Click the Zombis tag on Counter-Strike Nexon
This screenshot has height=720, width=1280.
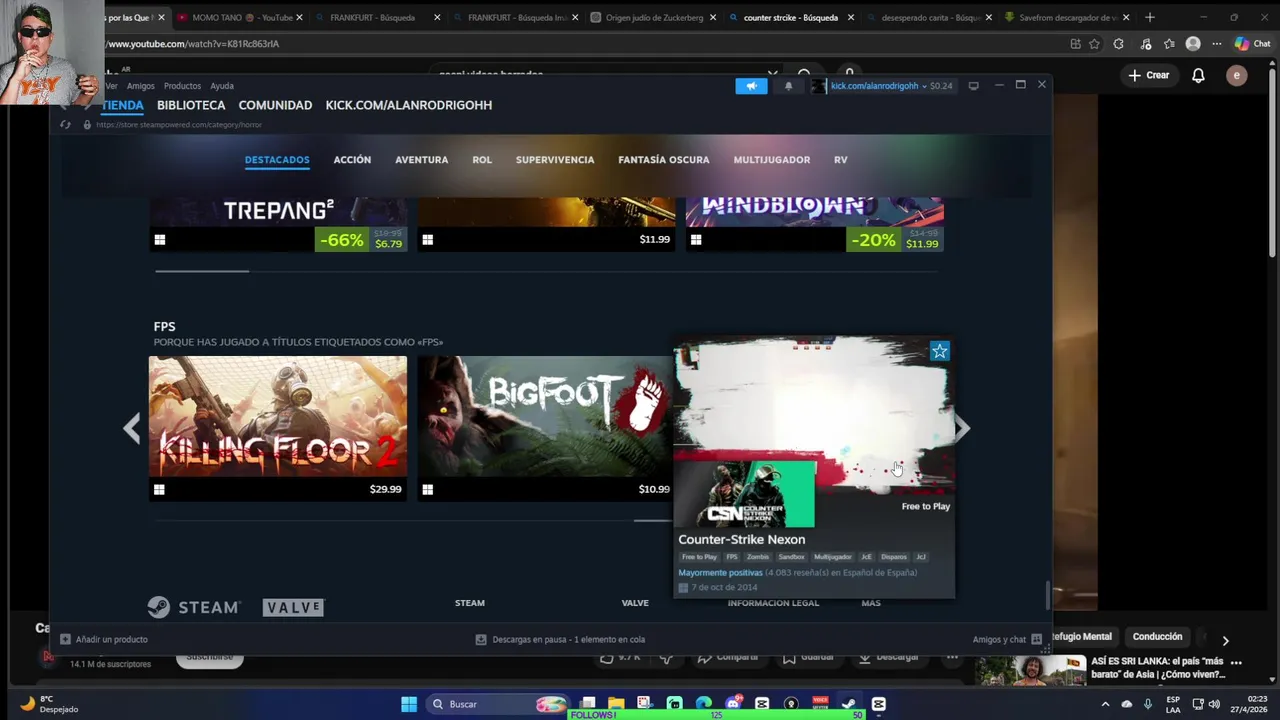[758, 557]
